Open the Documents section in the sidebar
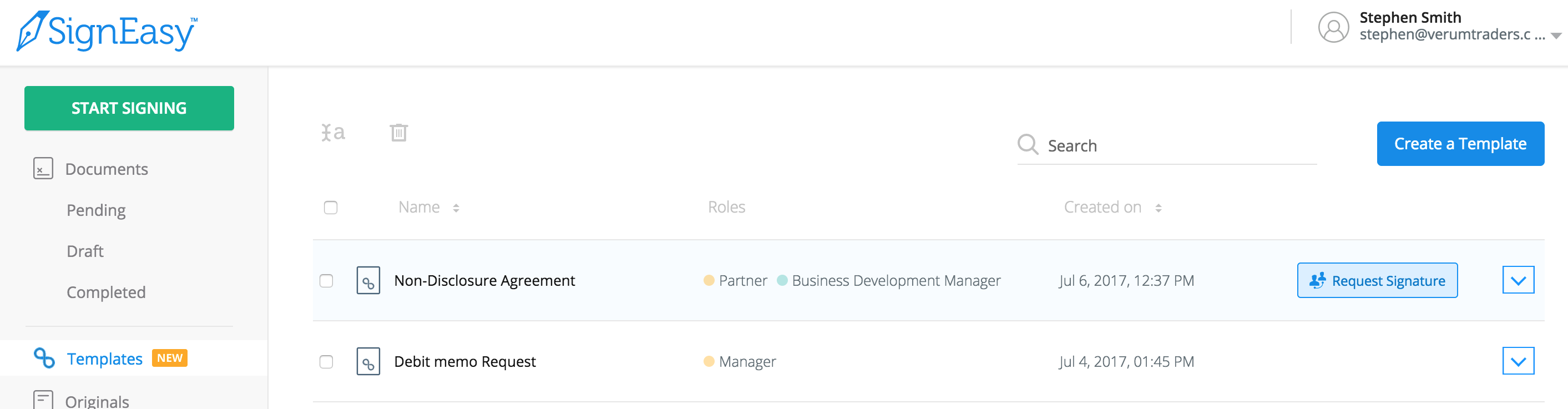Image resolution: width=1568 pixels, height=409 pixels. [x=106, y=169]
